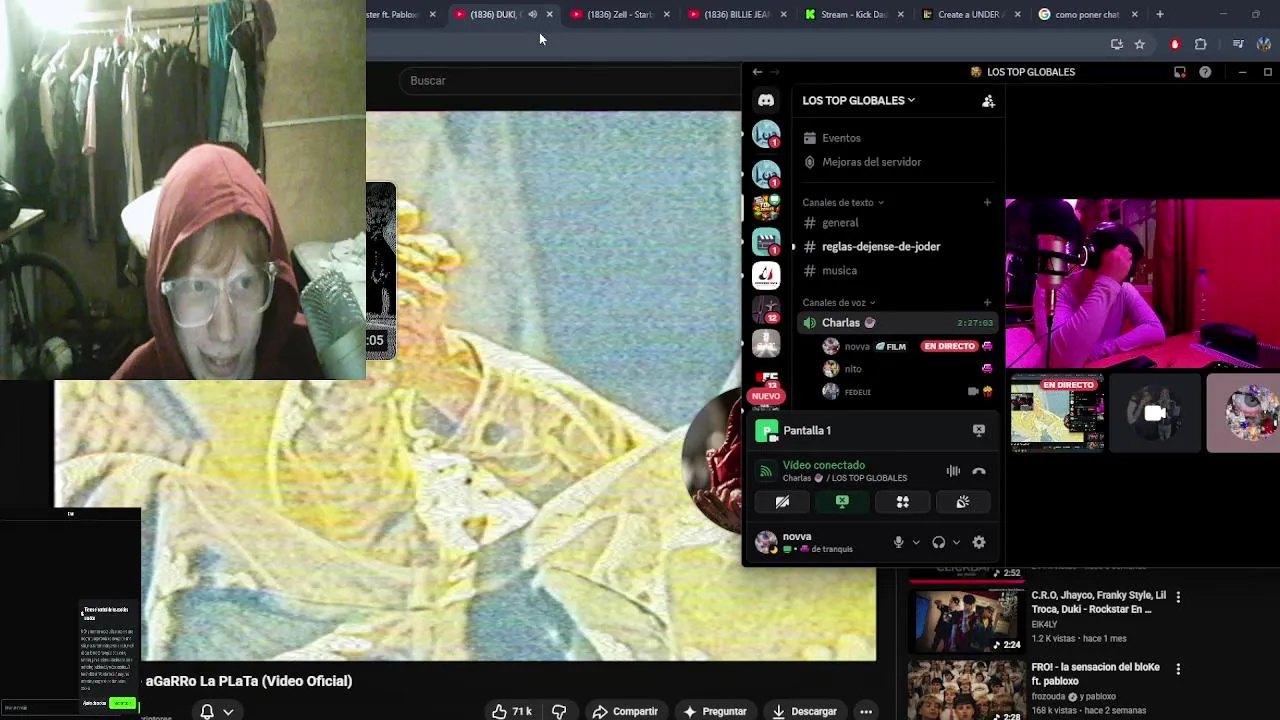Select the camera-off participant tile

[1154, 413]
